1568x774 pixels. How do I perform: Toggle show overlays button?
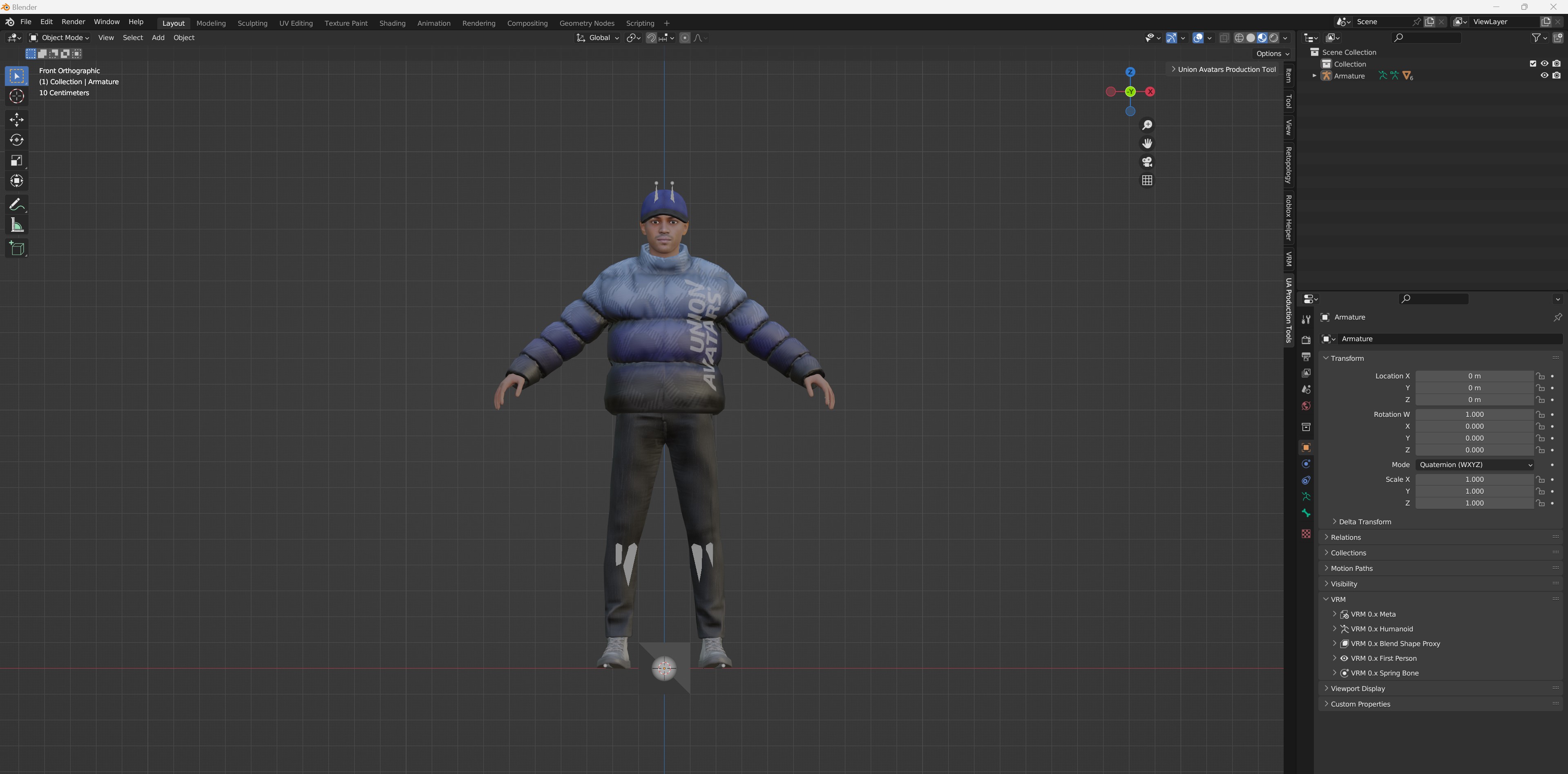tap(1198, 38)
